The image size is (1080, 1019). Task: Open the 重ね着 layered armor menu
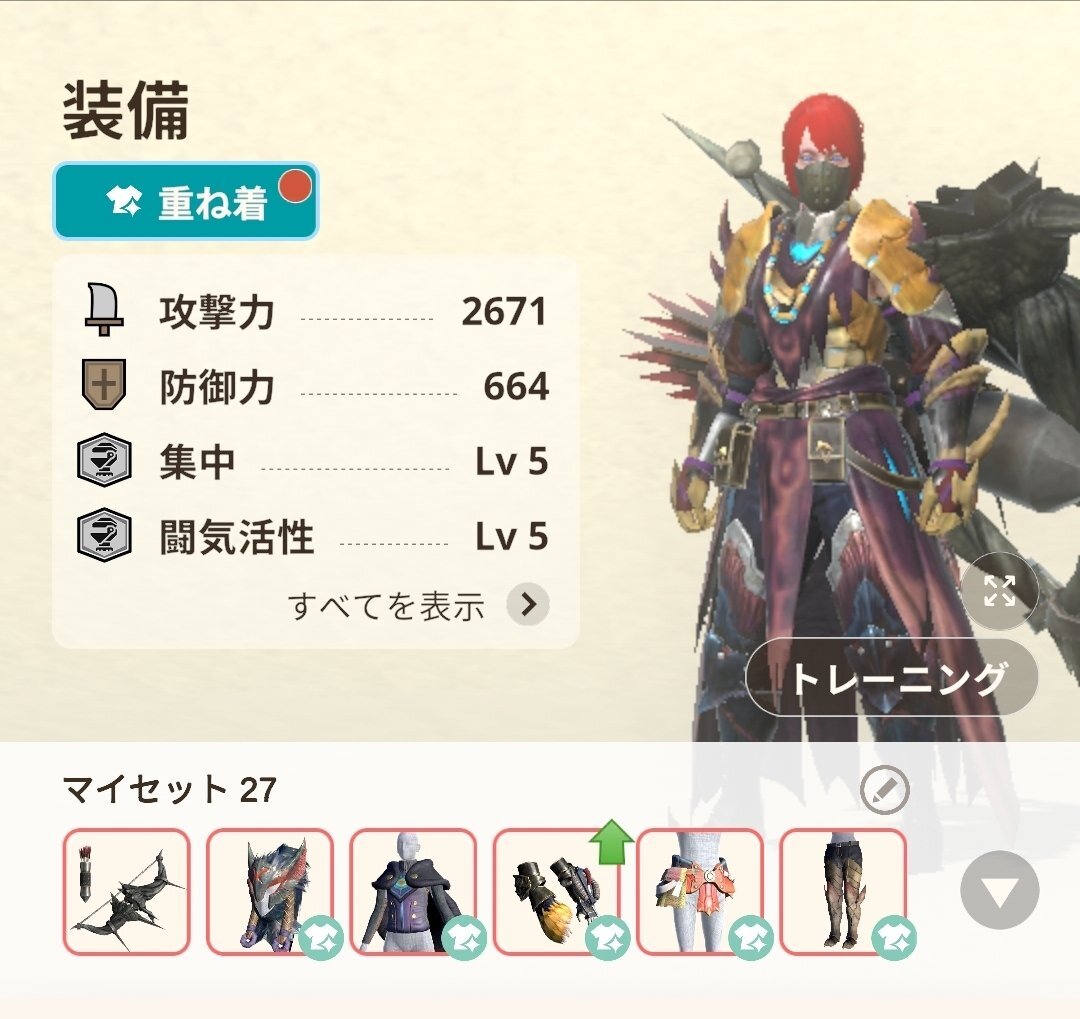click(185, 201)
